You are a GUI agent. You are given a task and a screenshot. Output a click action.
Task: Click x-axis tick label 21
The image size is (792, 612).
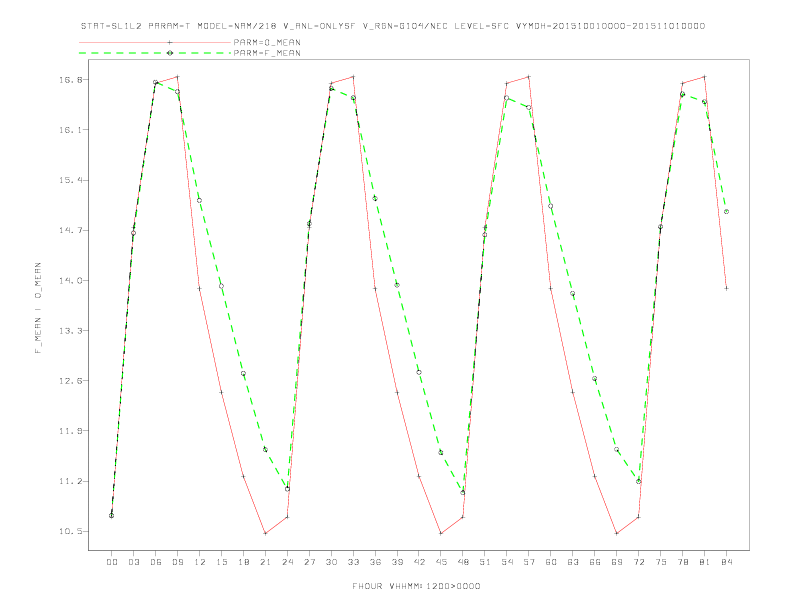265,562
